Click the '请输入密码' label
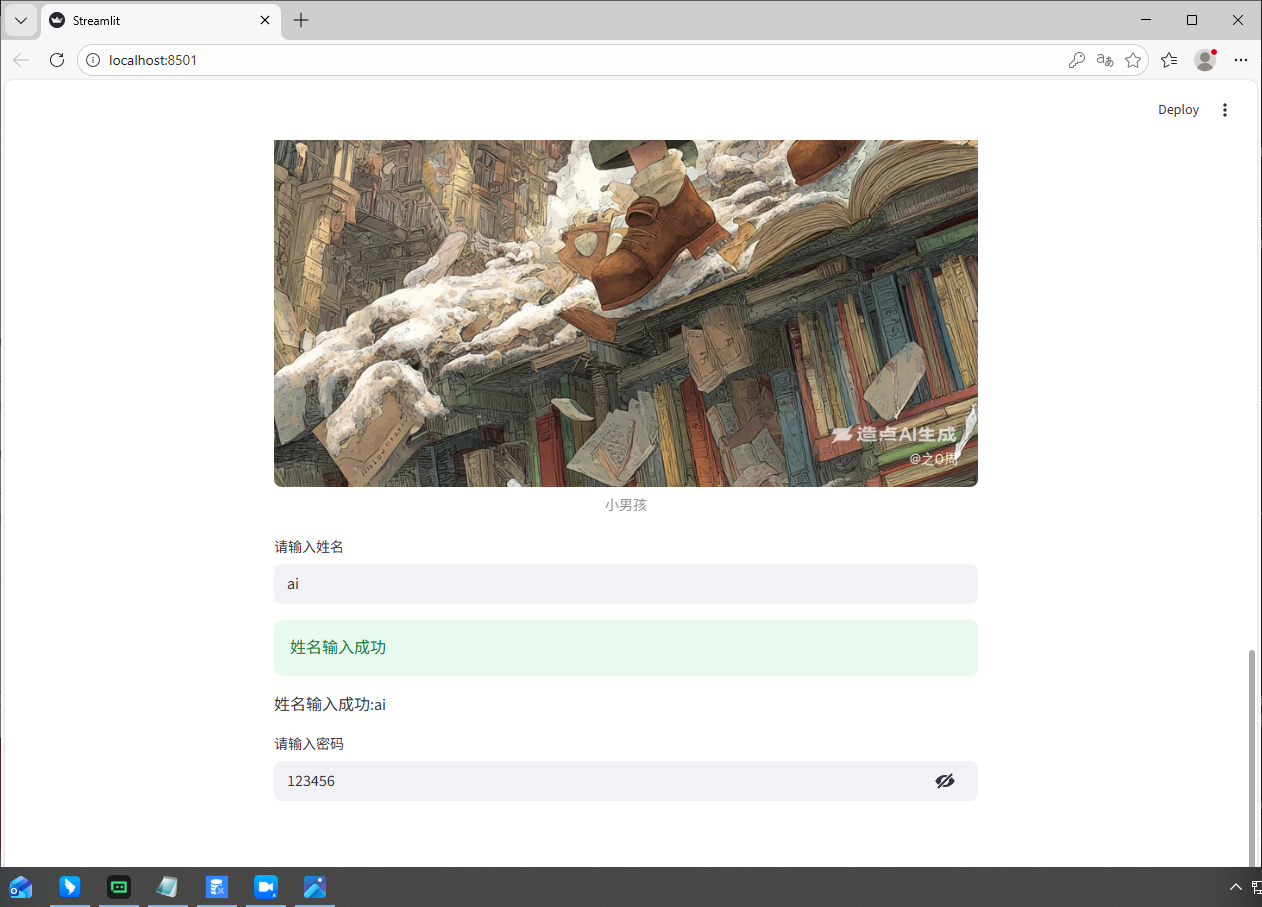Viewport: 1262px width, 907px height. pos(309,744)
